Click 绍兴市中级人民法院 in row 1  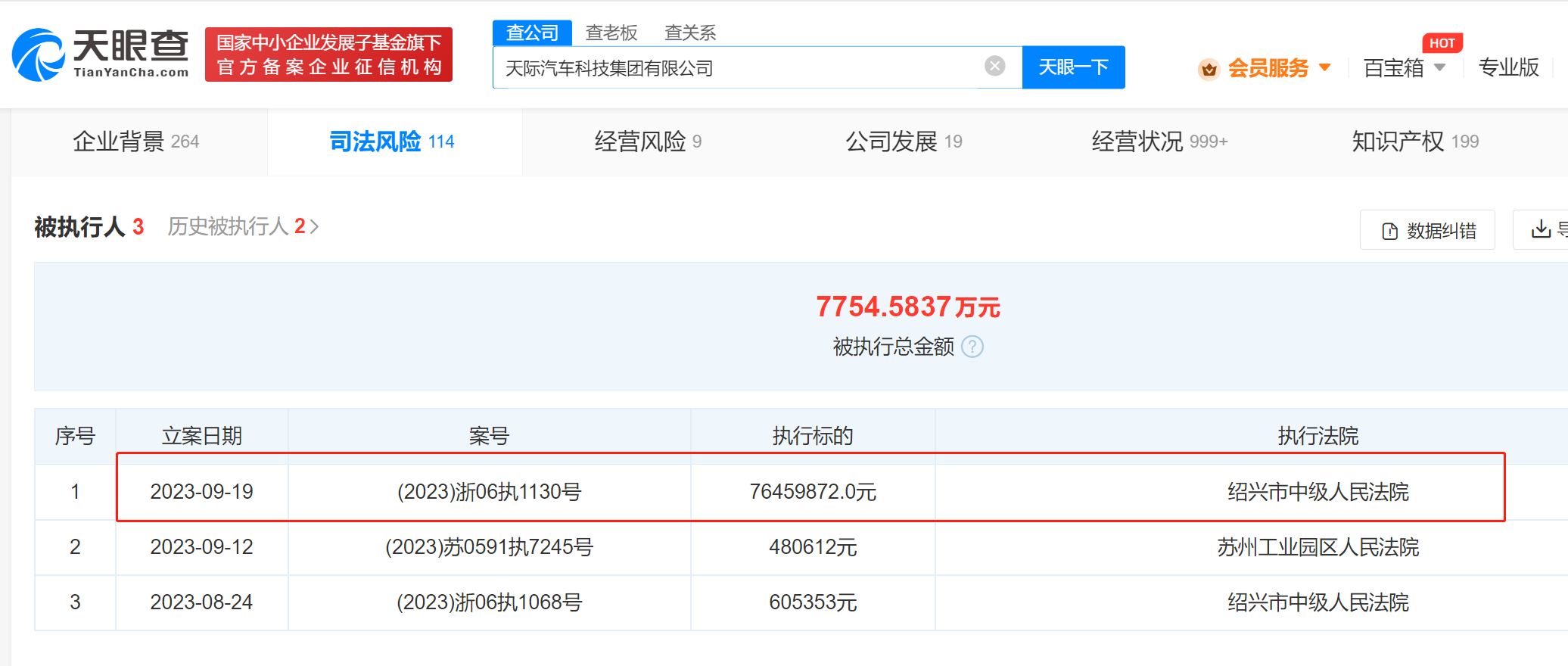click(1318, 492)
